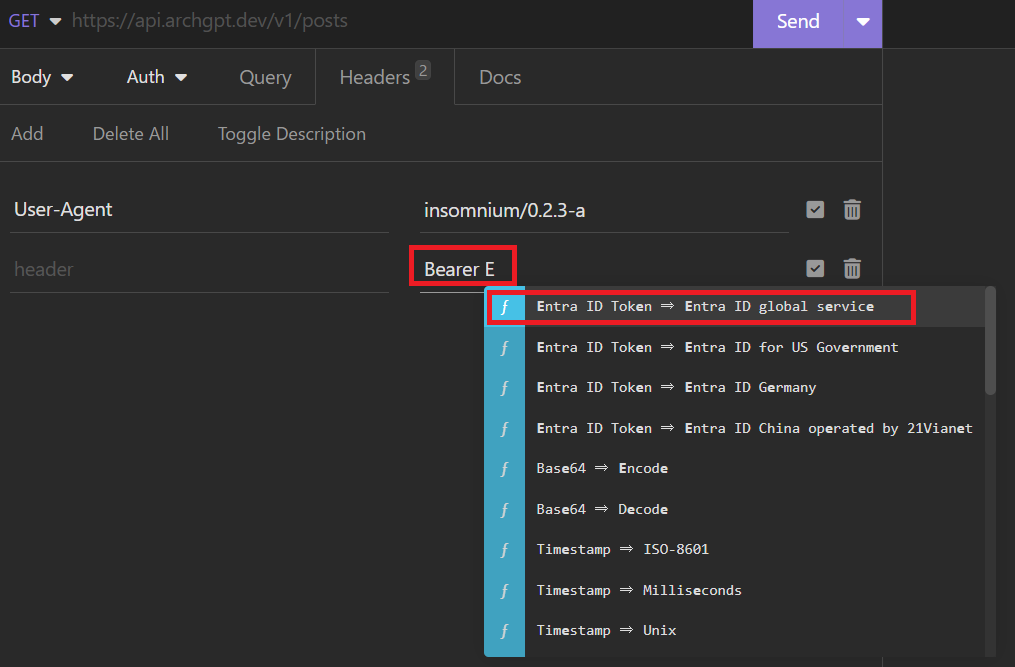The height and width of the screenshot is (667, 1015).
Task: Click the request URL field
Action: pyautogui.click(x=408, y=21)
